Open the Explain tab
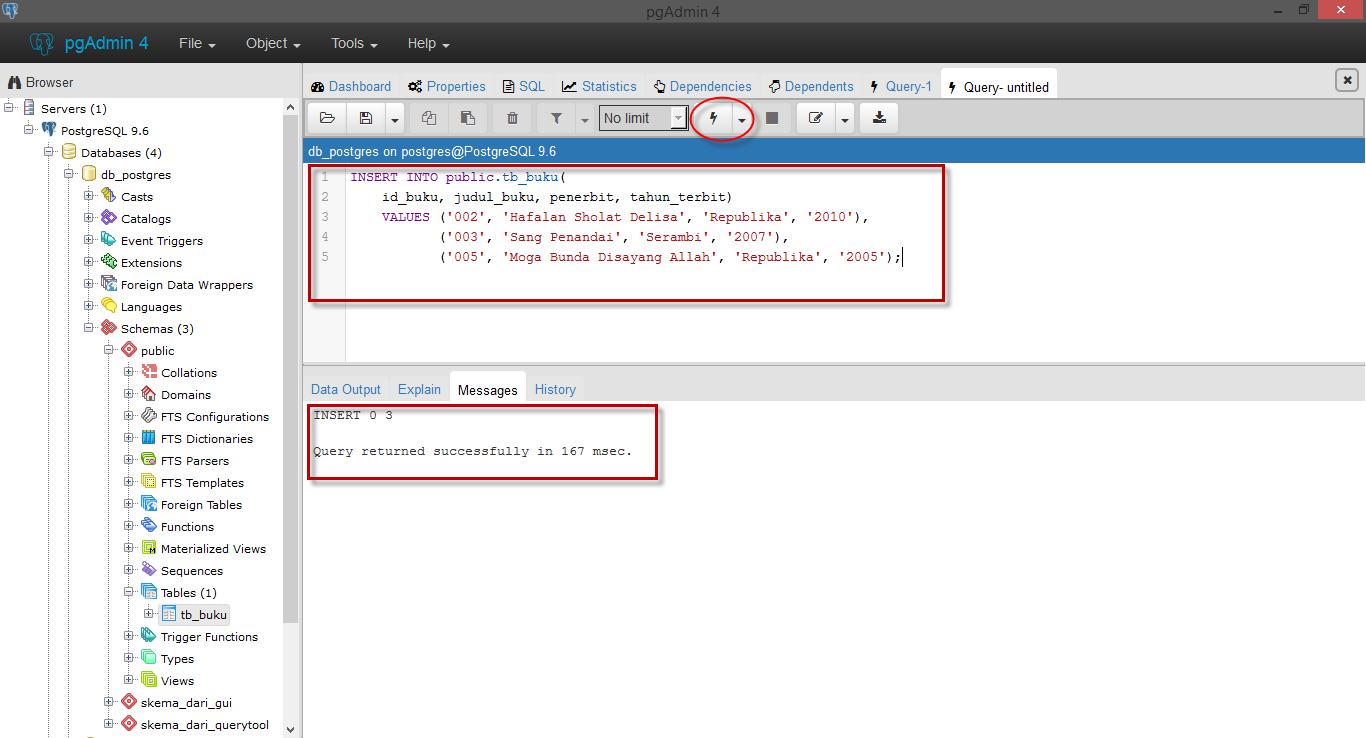1366x738 pixels. tap(419, 389)
